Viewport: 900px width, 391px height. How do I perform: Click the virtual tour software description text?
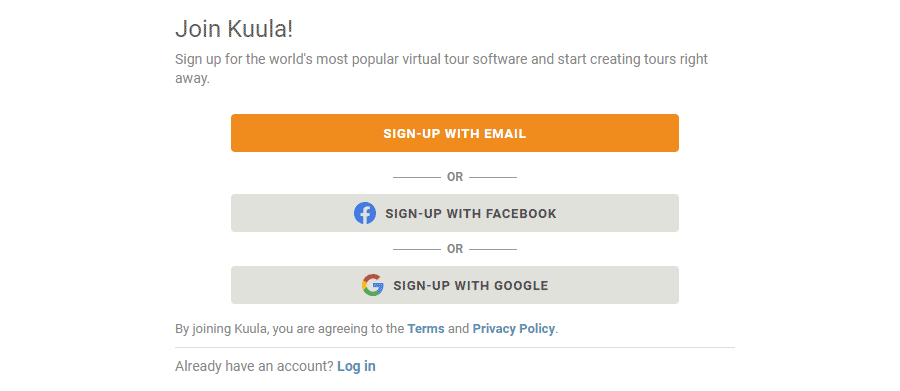(441, 68)
